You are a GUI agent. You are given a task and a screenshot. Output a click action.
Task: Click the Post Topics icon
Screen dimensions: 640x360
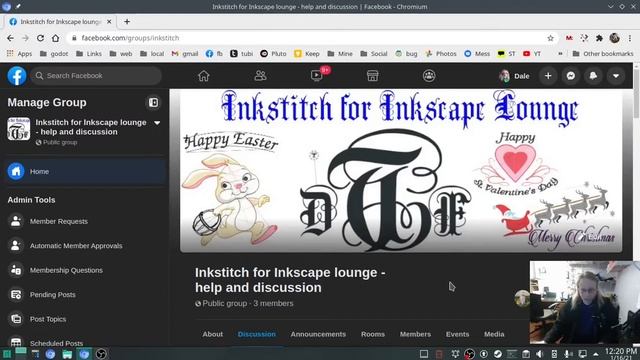point(16,319)
